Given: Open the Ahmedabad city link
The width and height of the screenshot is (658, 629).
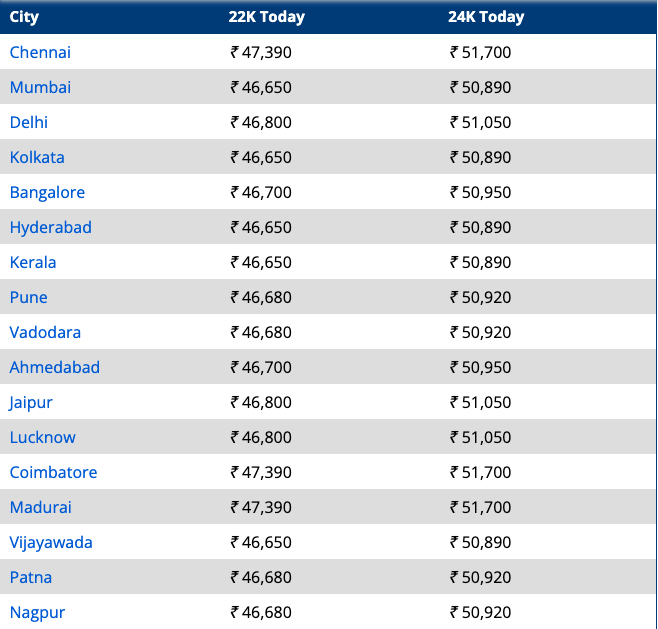Looking at the screenshot, I should click(x=55, y=367).
